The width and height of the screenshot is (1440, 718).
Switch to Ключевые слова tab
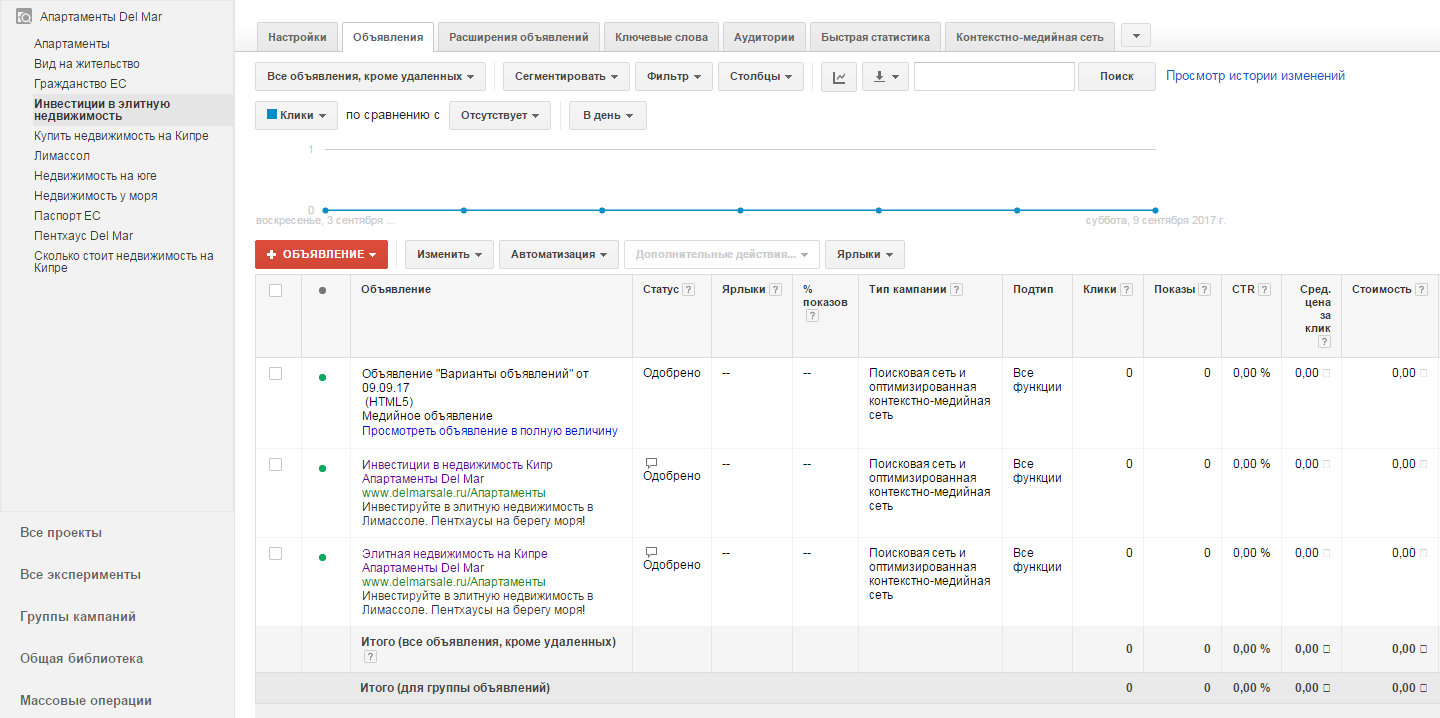661,37
